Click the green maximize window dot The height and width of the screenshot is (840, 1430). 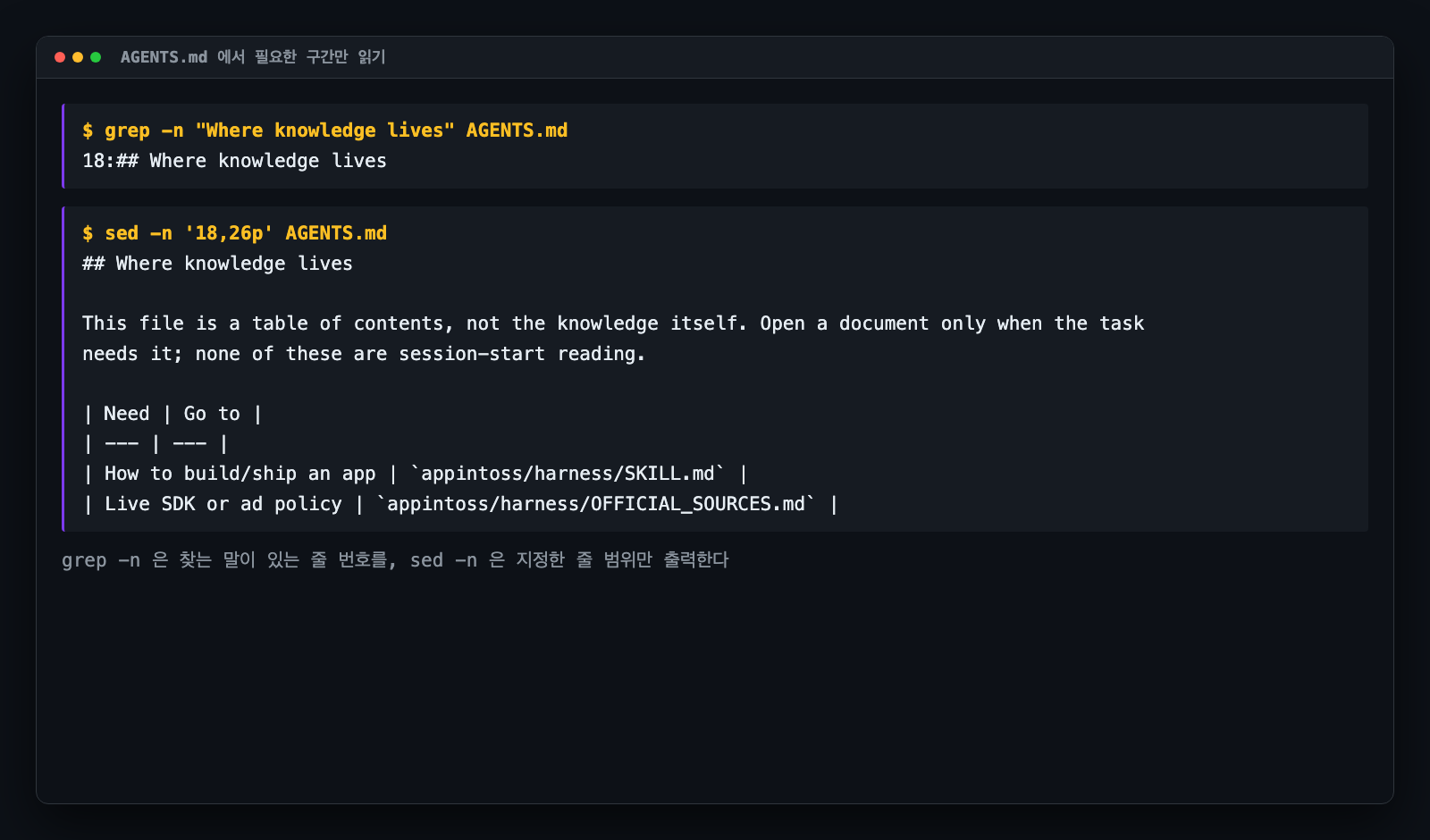(x=96, y=57)
